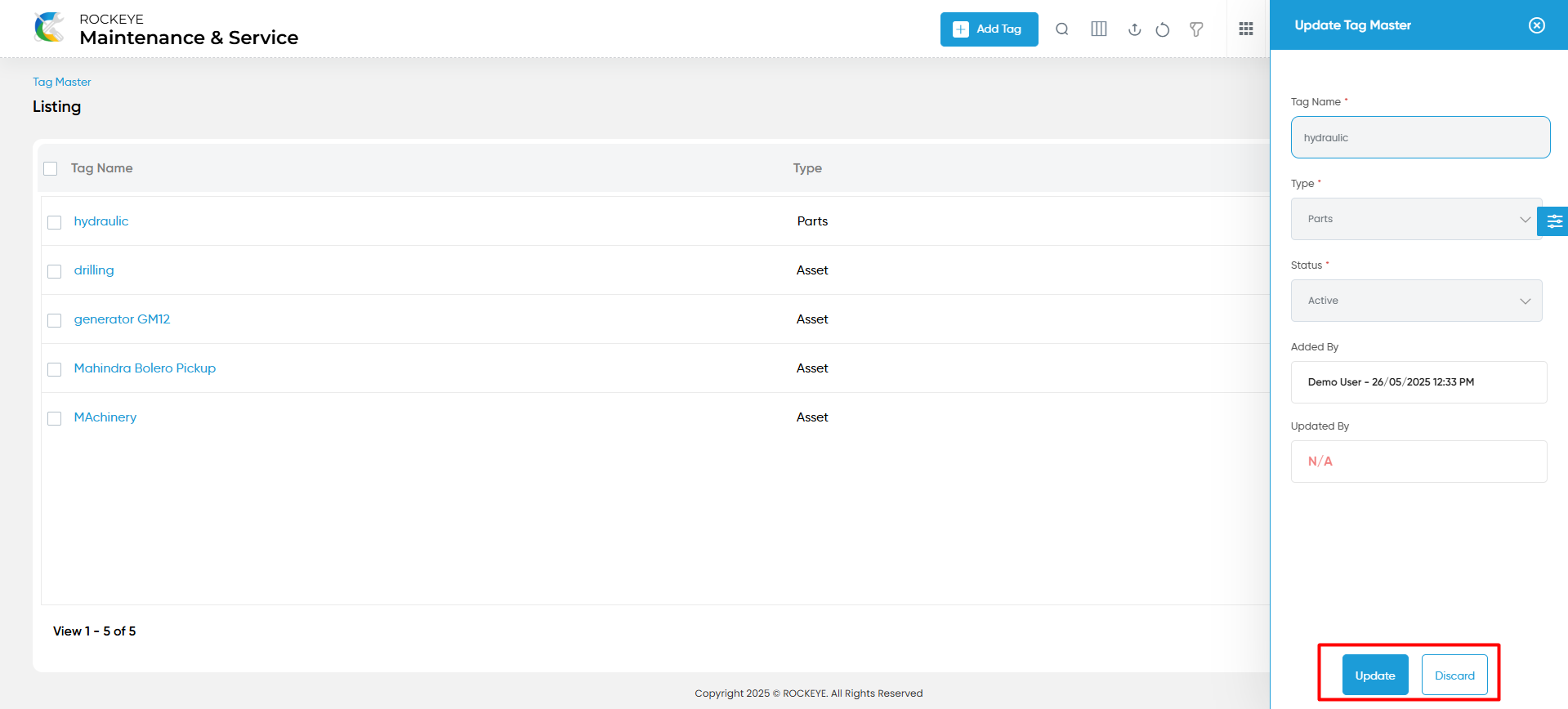Click the View 1 - 5 of 5 text

pos(95,631)
